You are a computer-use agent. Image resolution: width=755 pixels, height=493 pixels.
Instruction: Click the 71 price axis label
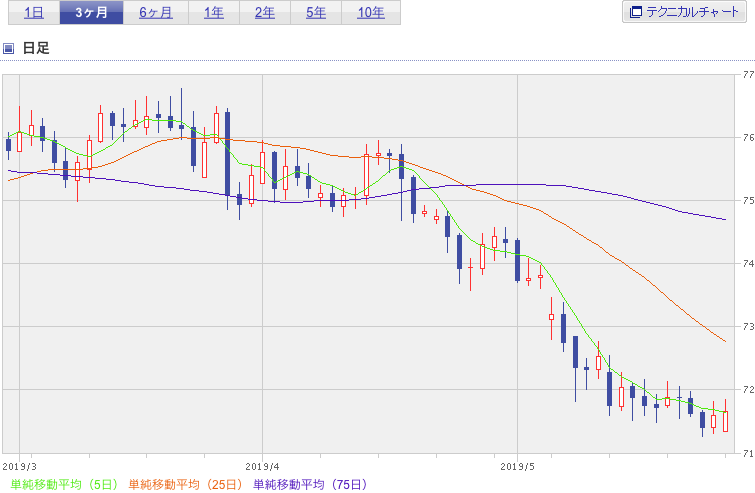click(x=748, y=453)
